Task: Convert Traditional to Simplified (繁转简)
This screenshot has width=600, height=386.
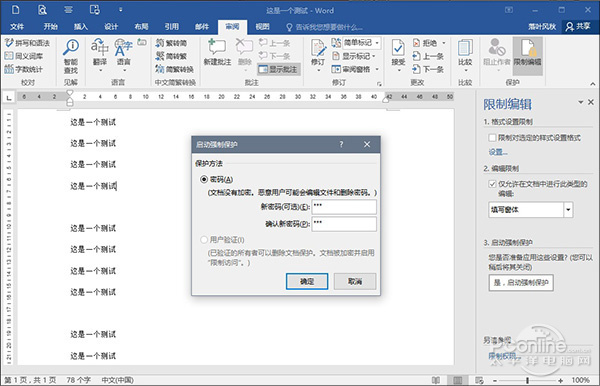Action: 171,43
